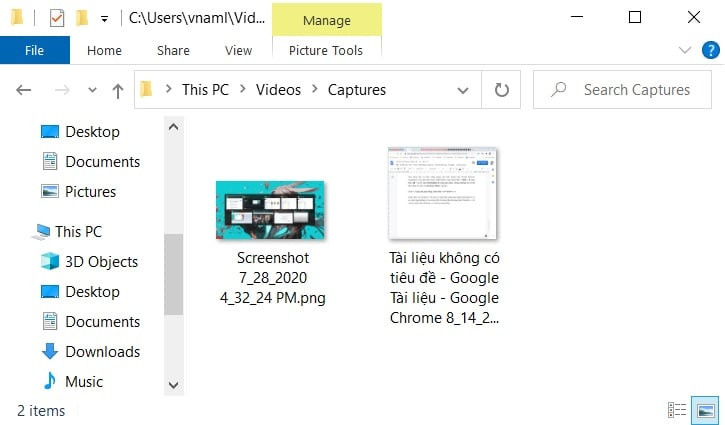725x425 pixels.
Task: Expand the address bar history dropdown
Action: click(x=465, y=90)
